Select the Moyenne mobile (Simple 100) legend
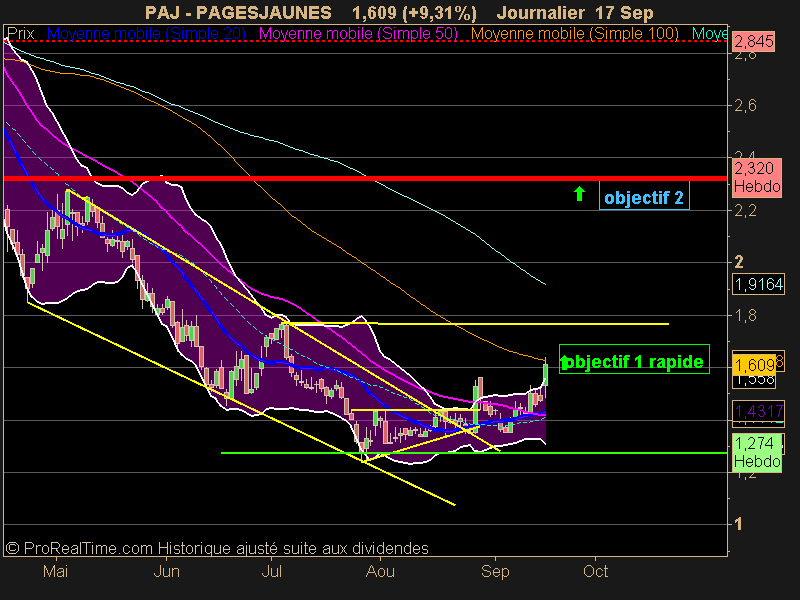The height and width of the screenshot is (600, 800). coord(575,34)
